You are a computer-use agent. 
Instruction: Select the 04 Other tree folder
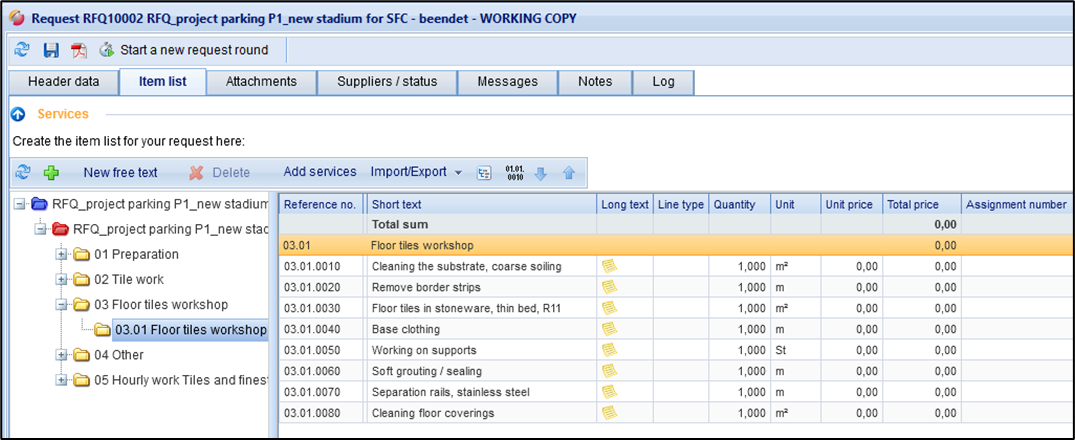[x=118, y=354]
